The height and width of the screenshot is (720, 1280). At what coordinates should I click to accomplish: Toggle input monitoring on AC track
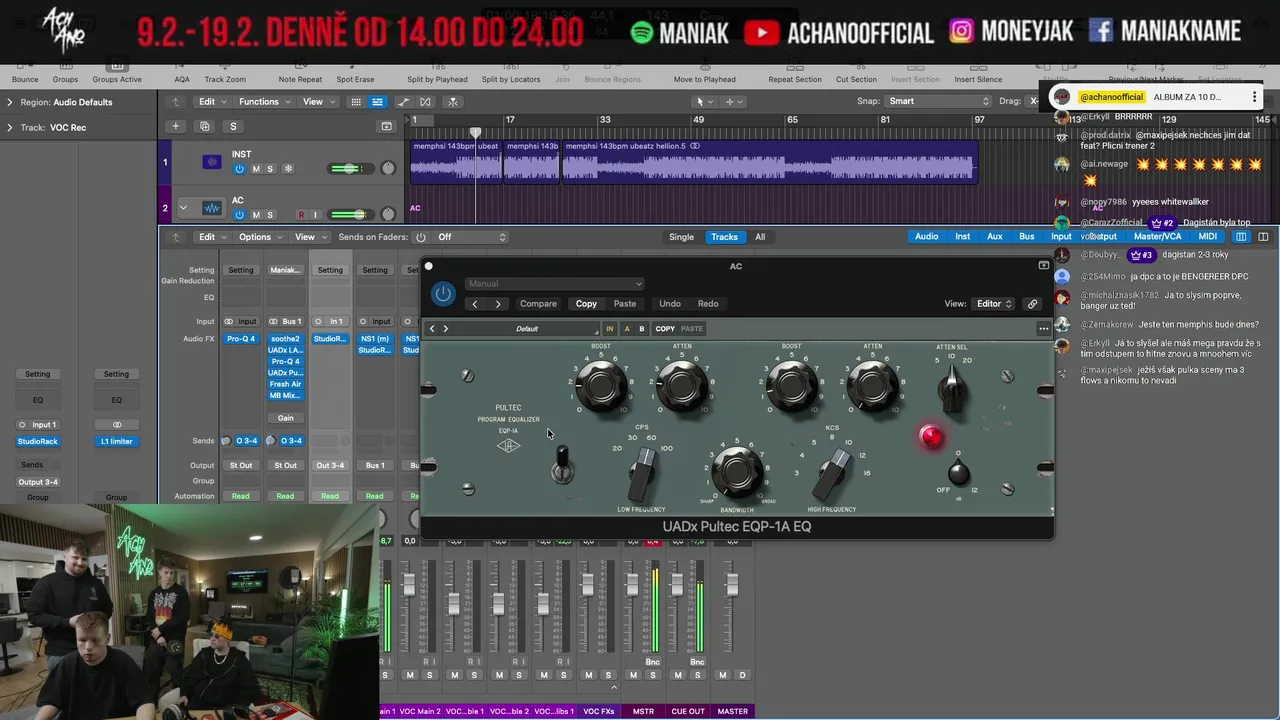(315, 215)
